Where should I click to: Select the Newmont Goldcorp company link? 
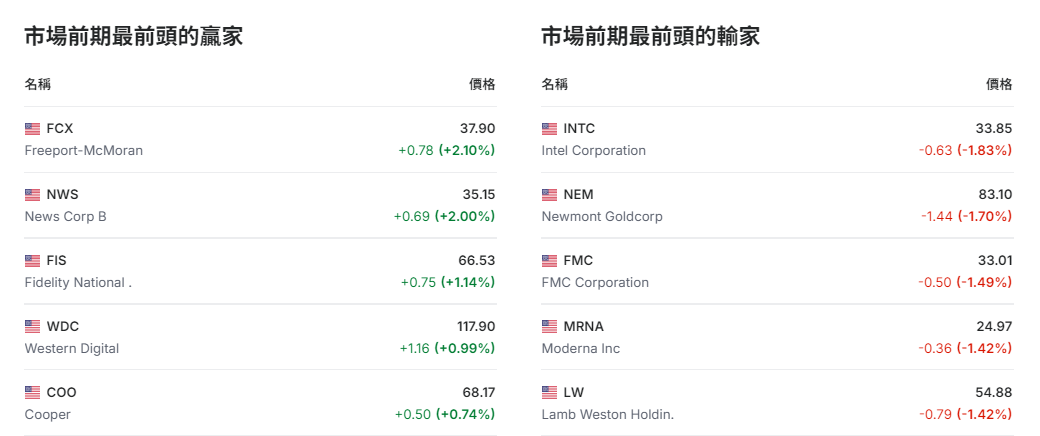602,217
